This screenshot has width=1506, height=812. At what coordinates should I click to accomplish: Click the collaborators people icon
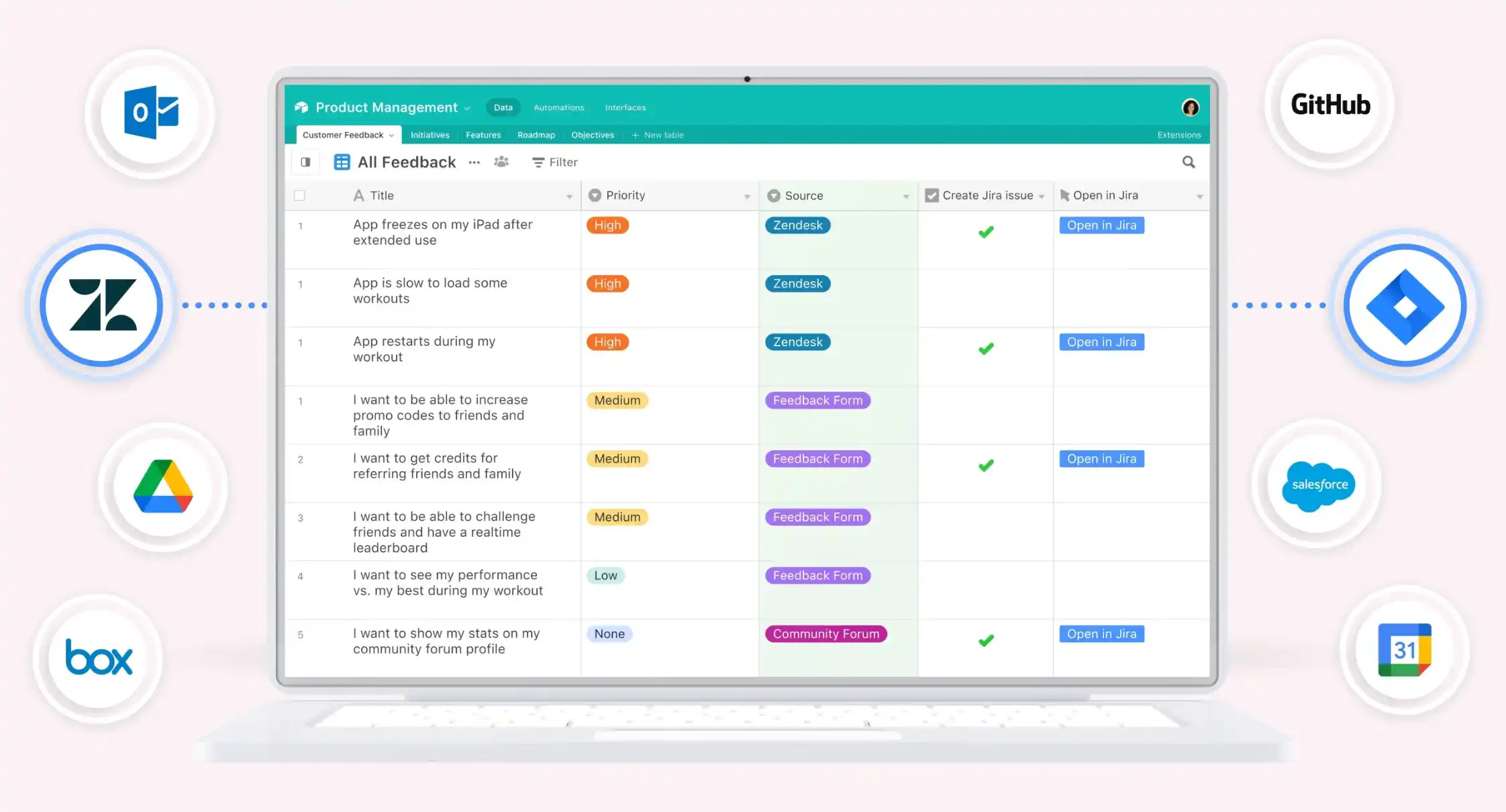coord(501,162)
